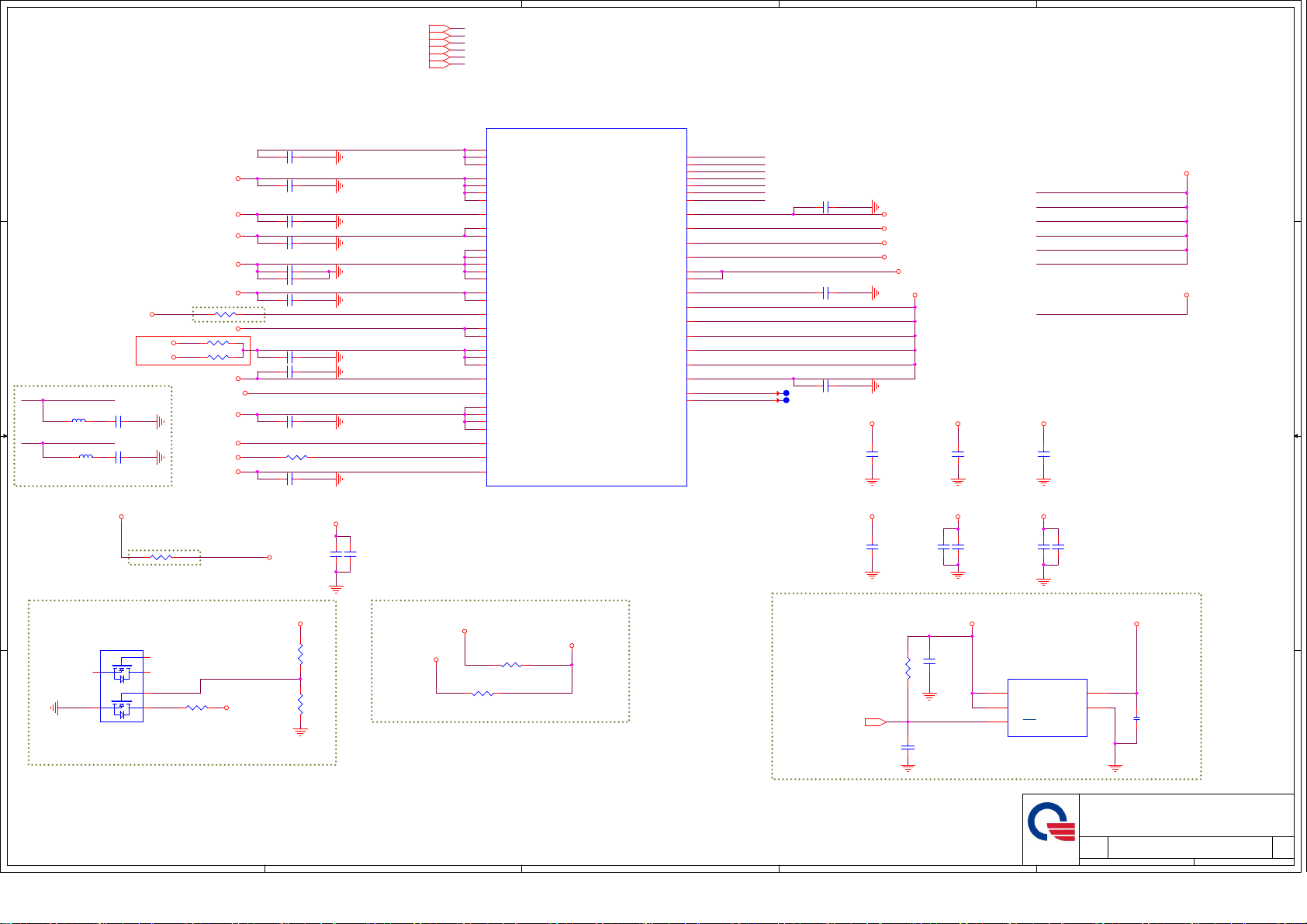The image size is (1307, 924).
Task: Select upper resistor in bottom-middle dotted box
Action: pyautogui.click(x=511, y=665)
